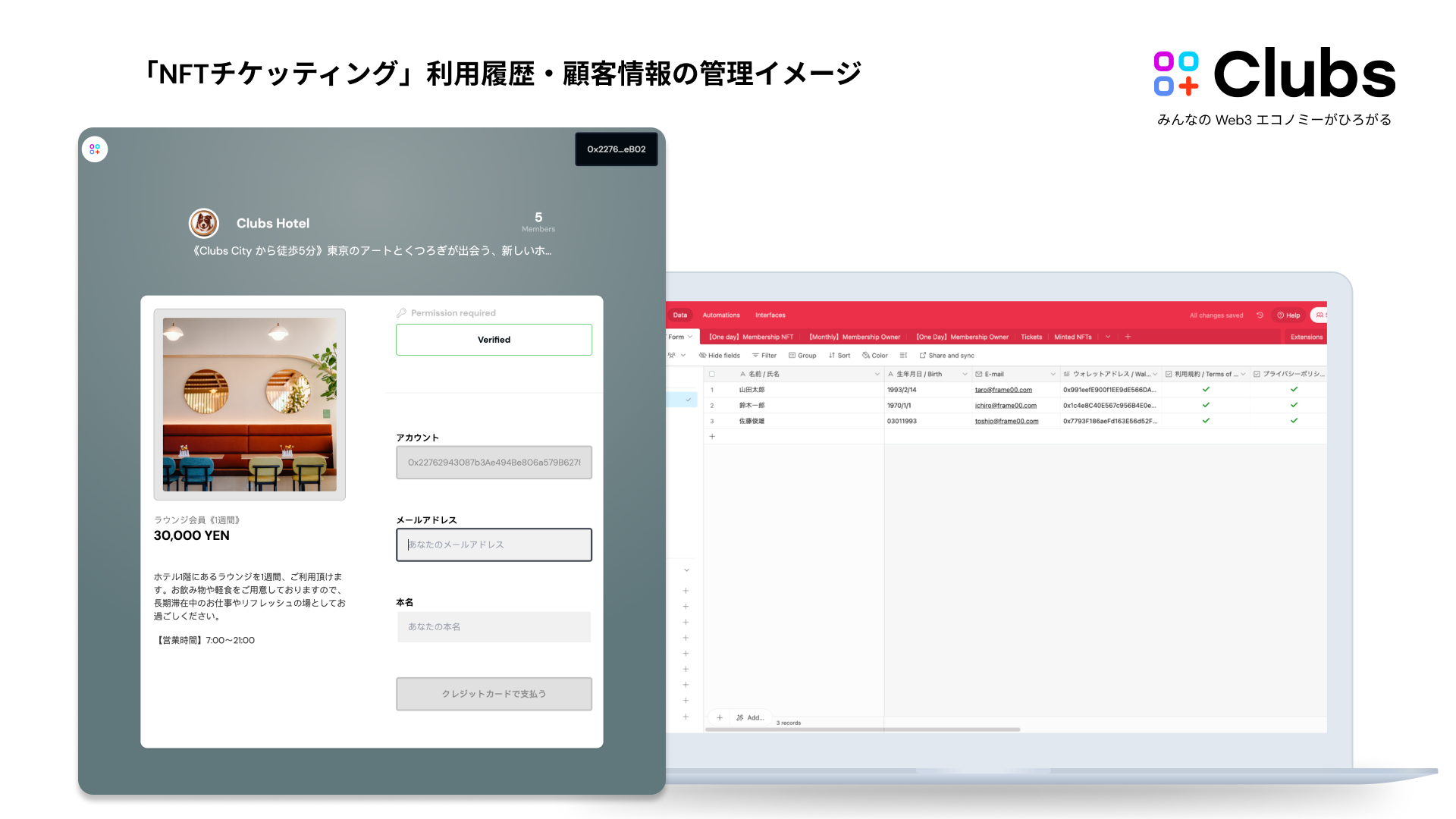Open the toshio@frame00.com email link
This screenshot has height=819, width=1456.
[x=1006, y=421]
